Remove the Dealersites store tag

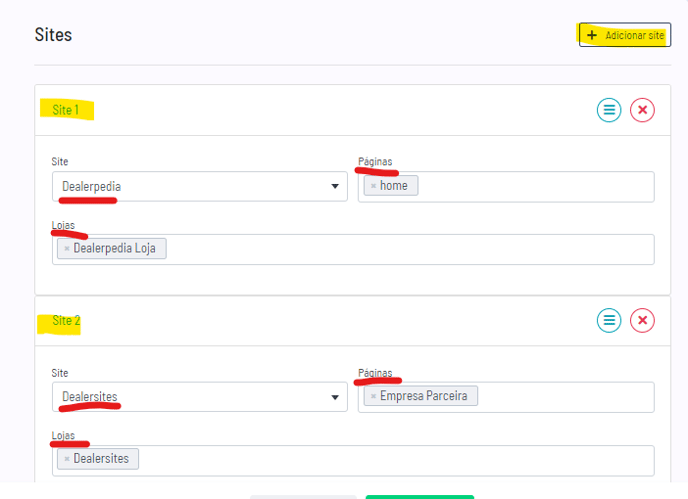coord(67,459)
